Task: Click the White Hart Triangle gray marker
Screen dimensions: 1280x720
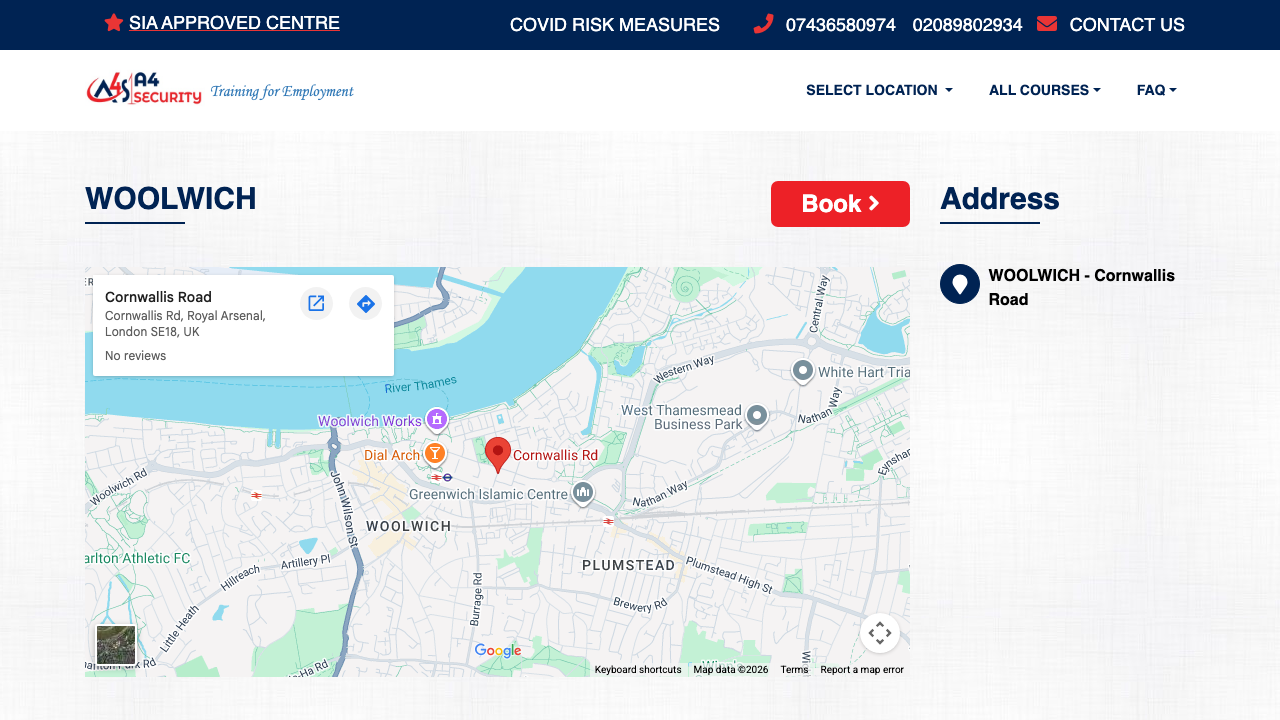Action: (x=802, y=369)
